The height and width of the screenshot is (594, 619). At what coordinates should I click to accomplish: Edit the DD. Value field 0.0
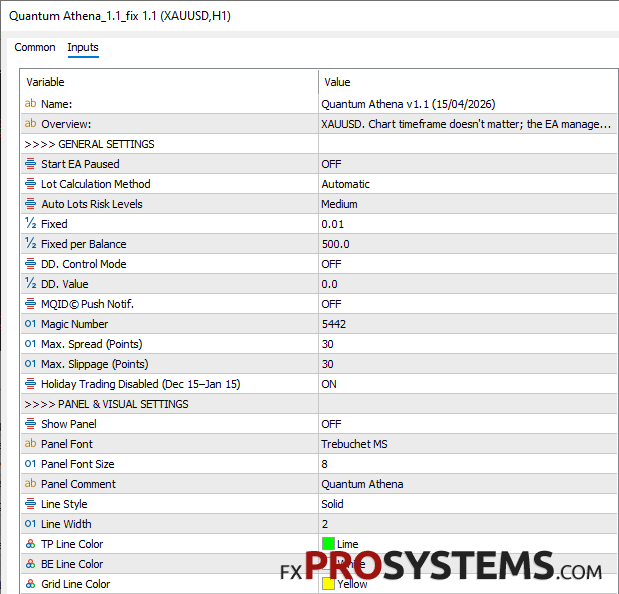[468, 284]
